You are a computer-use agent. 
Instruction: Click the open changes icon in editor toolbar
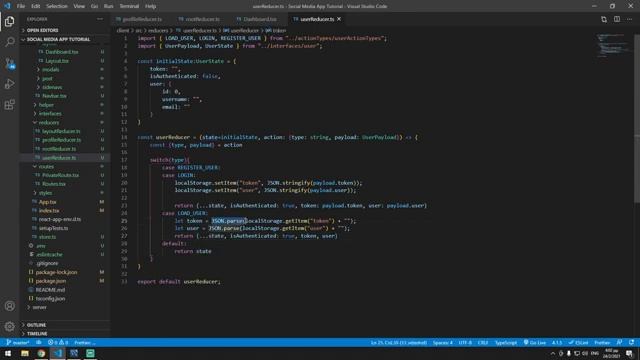pyautogui.click(x=604, y=19)
